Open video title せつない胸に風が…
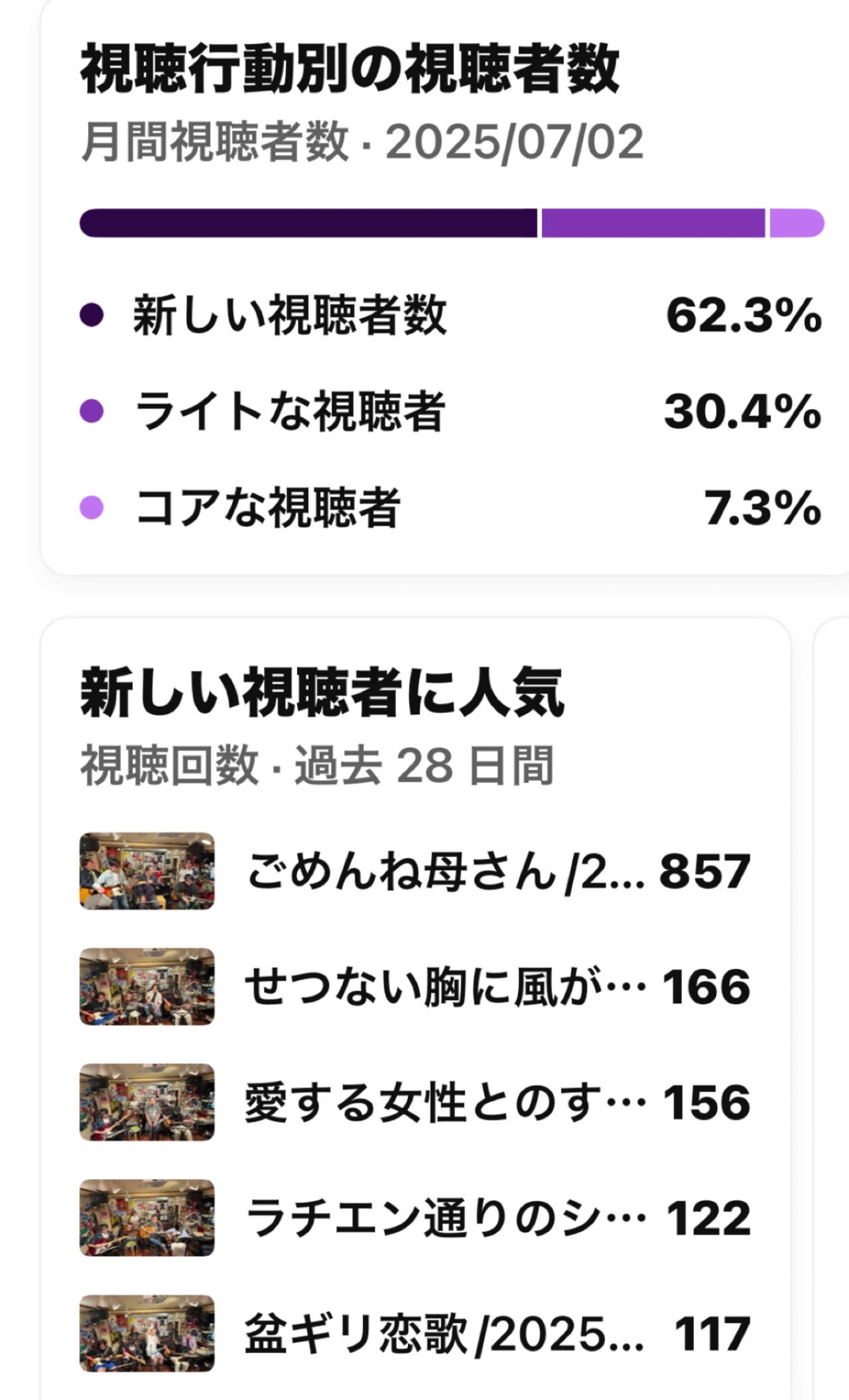This screenshot has height=1400, width=849. point(446,987)
